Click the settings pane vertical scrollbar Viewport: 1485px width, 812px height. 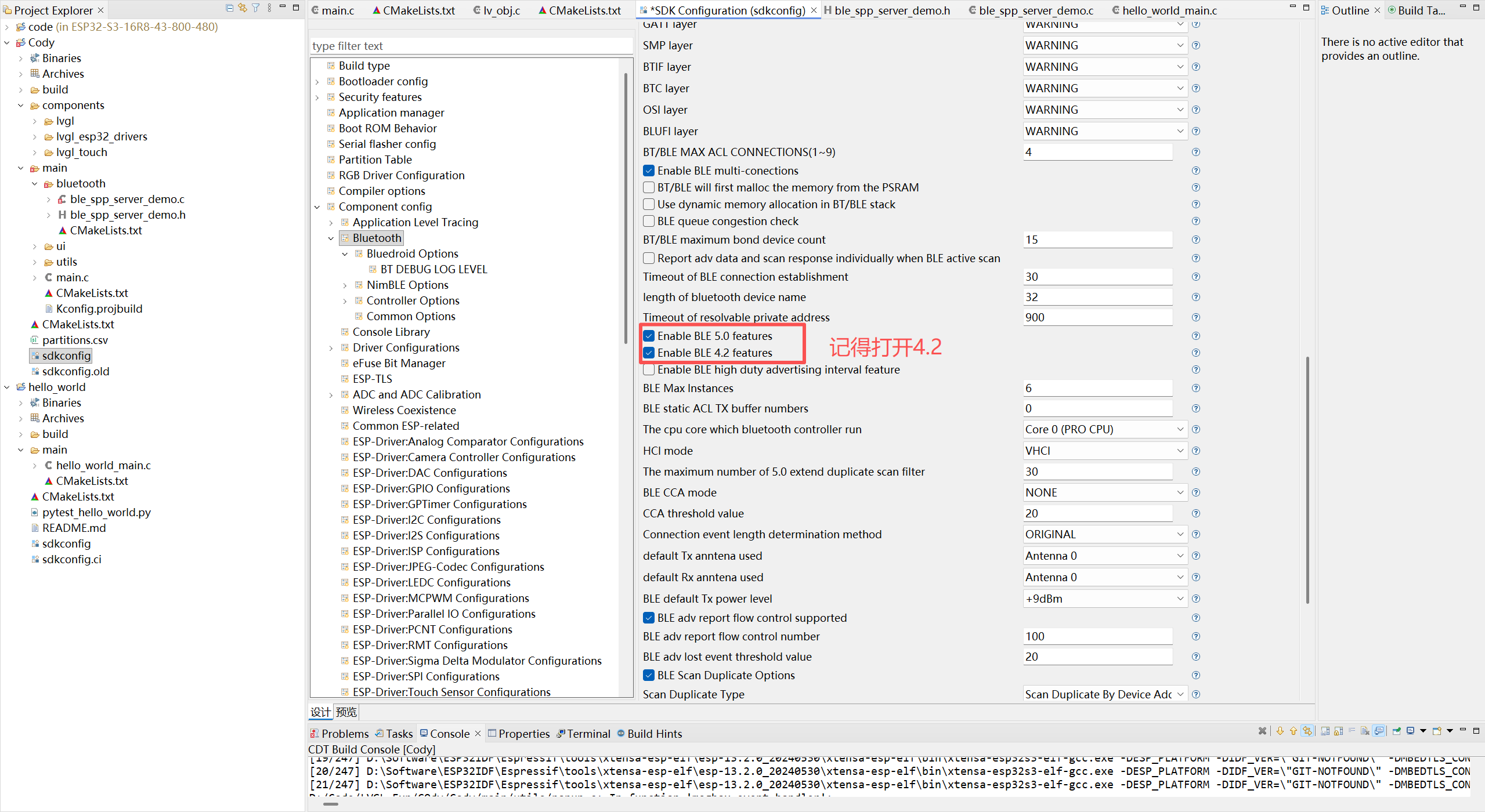click(x=1307, y=480)
